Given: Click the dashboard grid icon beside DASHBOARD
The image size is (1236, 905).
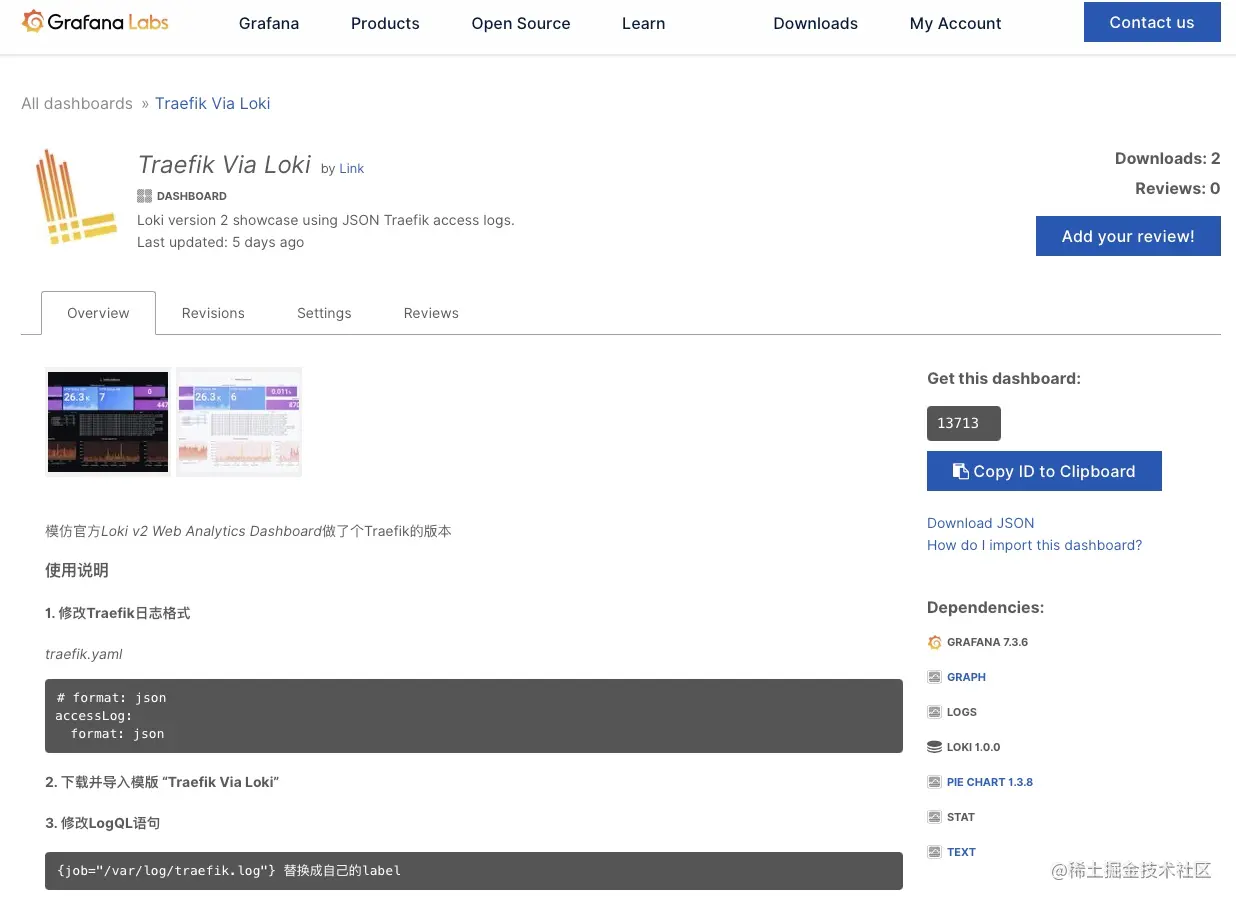Looking at the screenshot, I should click(144, 196).
